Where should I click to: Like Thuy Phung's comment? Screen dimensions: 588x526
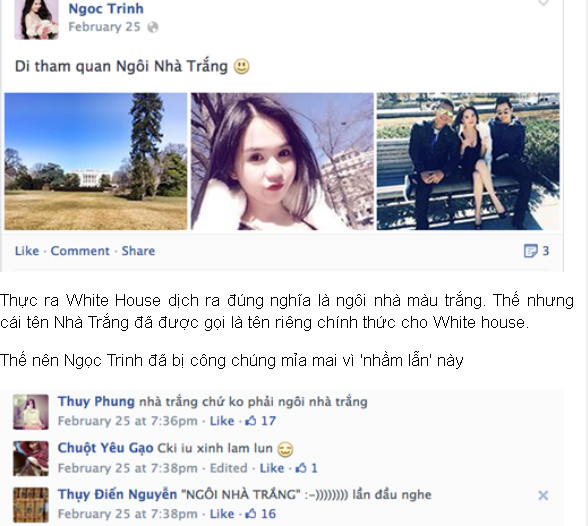222,421
